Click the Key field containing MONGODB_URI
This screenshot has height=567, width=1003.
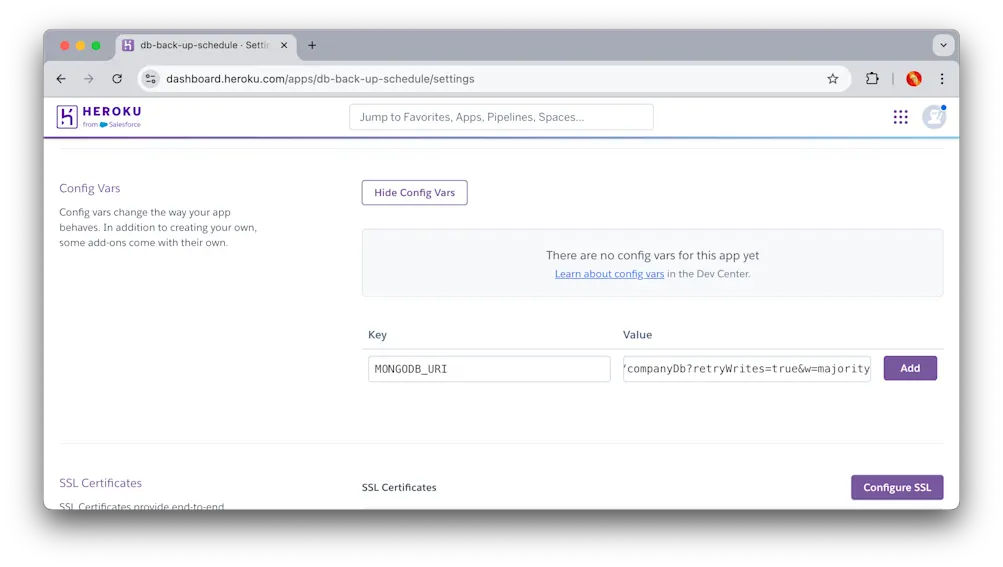pos(489,369)
